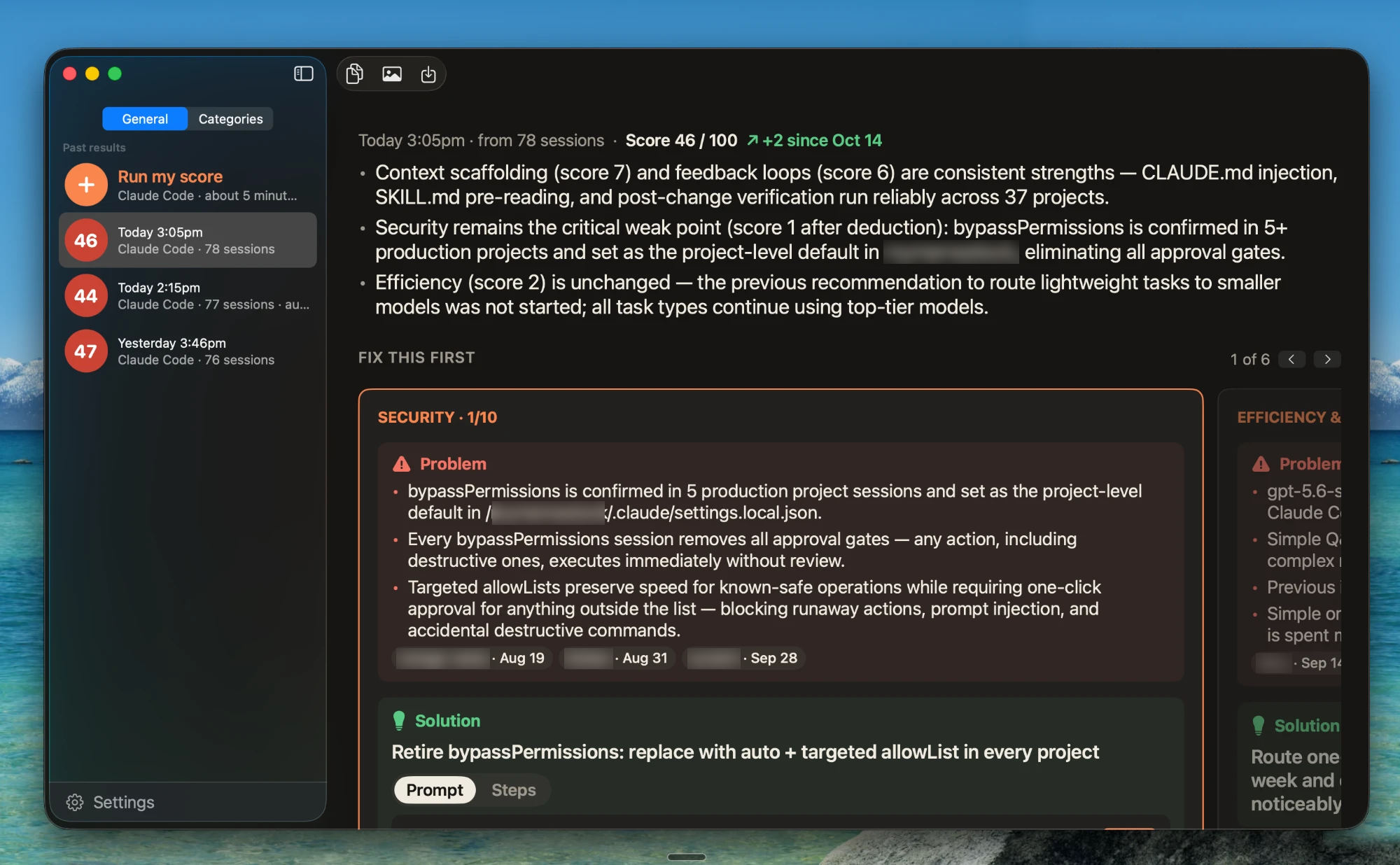Viewport: 1400px width, 865px height.
Task: Select the Prompt tab in Solution
Action: pos(435,790)
